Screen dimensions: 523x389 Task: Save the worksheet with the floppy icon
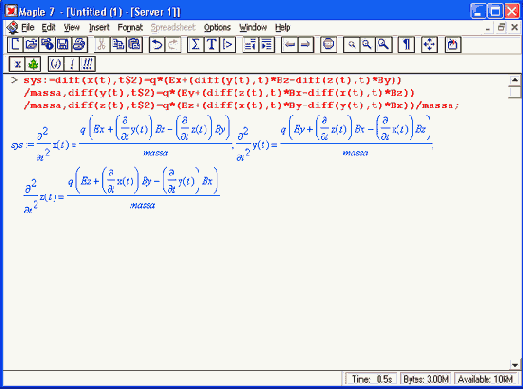[x=63, y=44]
